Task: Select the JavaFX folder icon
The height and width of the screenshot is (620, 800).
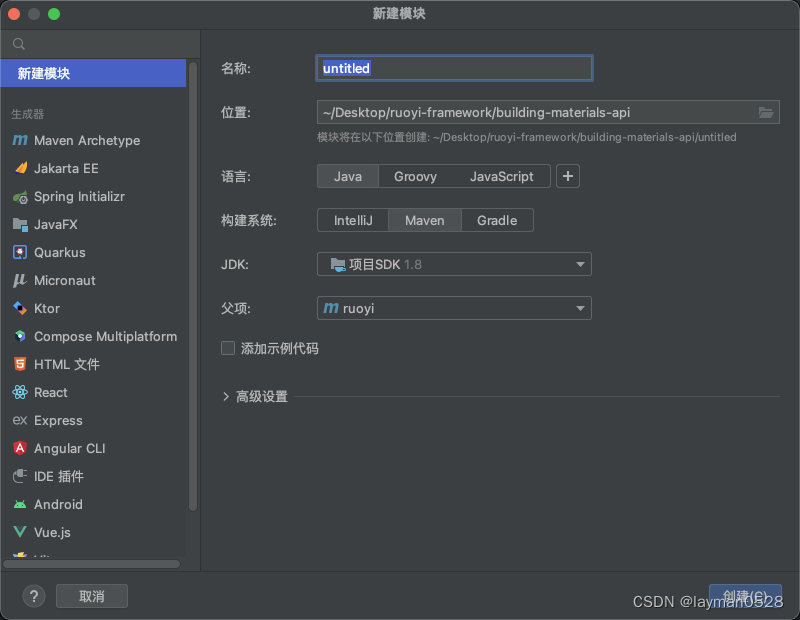Action: (x=20, y=225)
